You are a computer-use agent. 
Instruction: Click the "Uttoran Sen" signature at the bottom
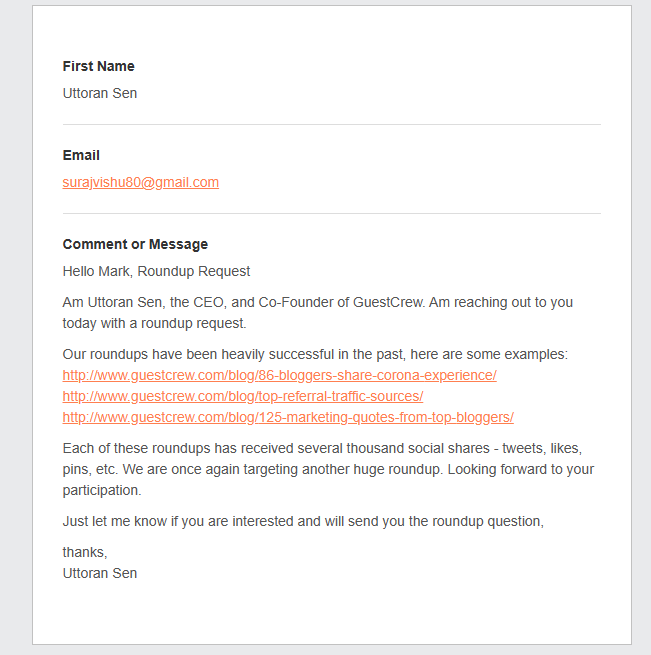point(100,574)
